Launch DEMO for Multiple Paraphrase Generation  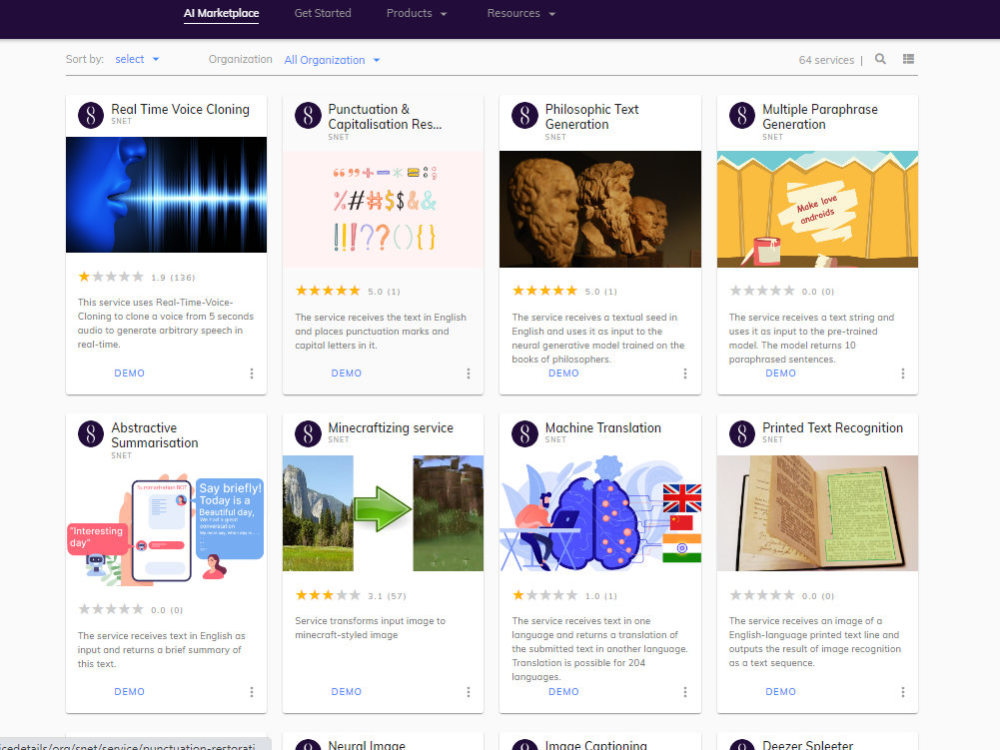point(781,373)
